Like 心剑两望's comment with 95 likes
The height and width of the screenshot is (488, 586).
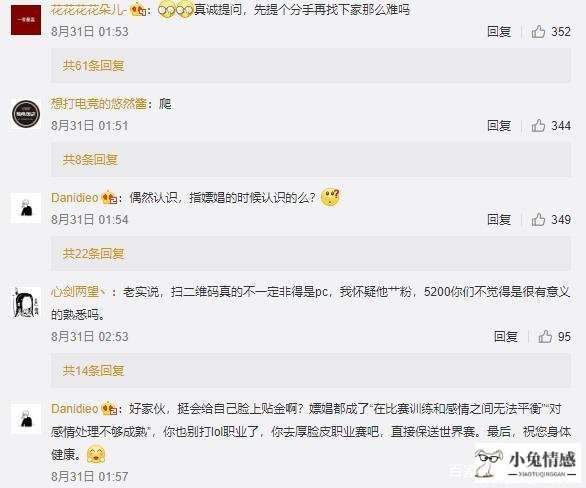click(x=545, y=337)
